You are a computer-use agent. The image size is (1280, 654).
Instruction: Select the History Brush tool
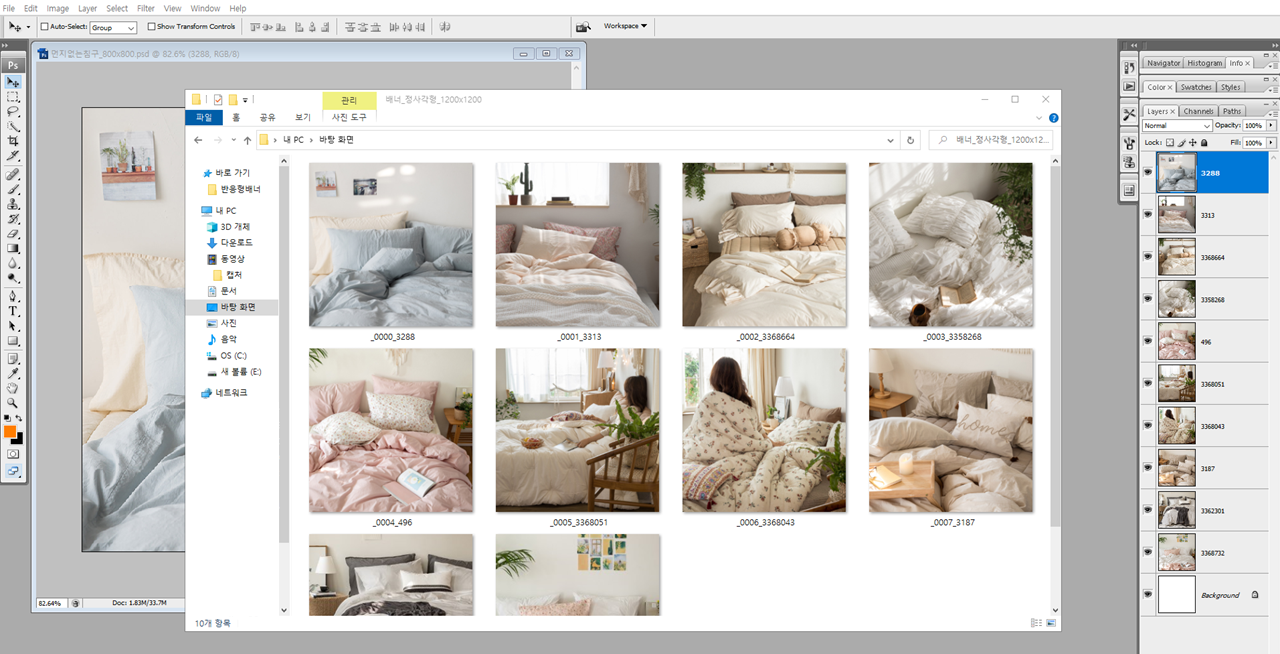point(14,219)
